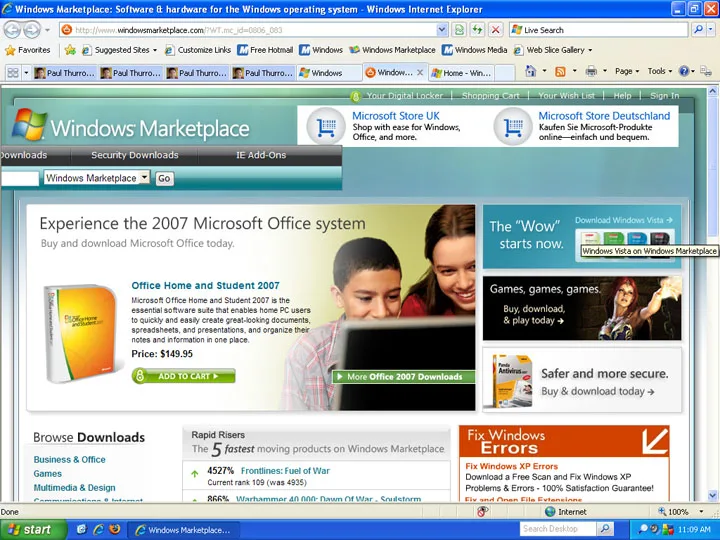Click the Search Desktop input field
Image resolution: width=720 pixels, height=540 pixels.
(x=558, y=529)
